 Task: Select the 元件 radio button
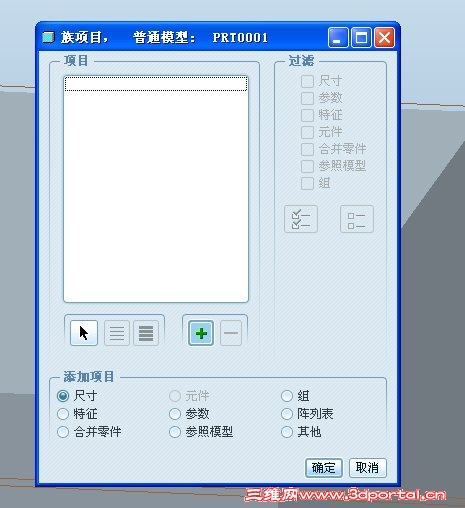tap(175, 396)
